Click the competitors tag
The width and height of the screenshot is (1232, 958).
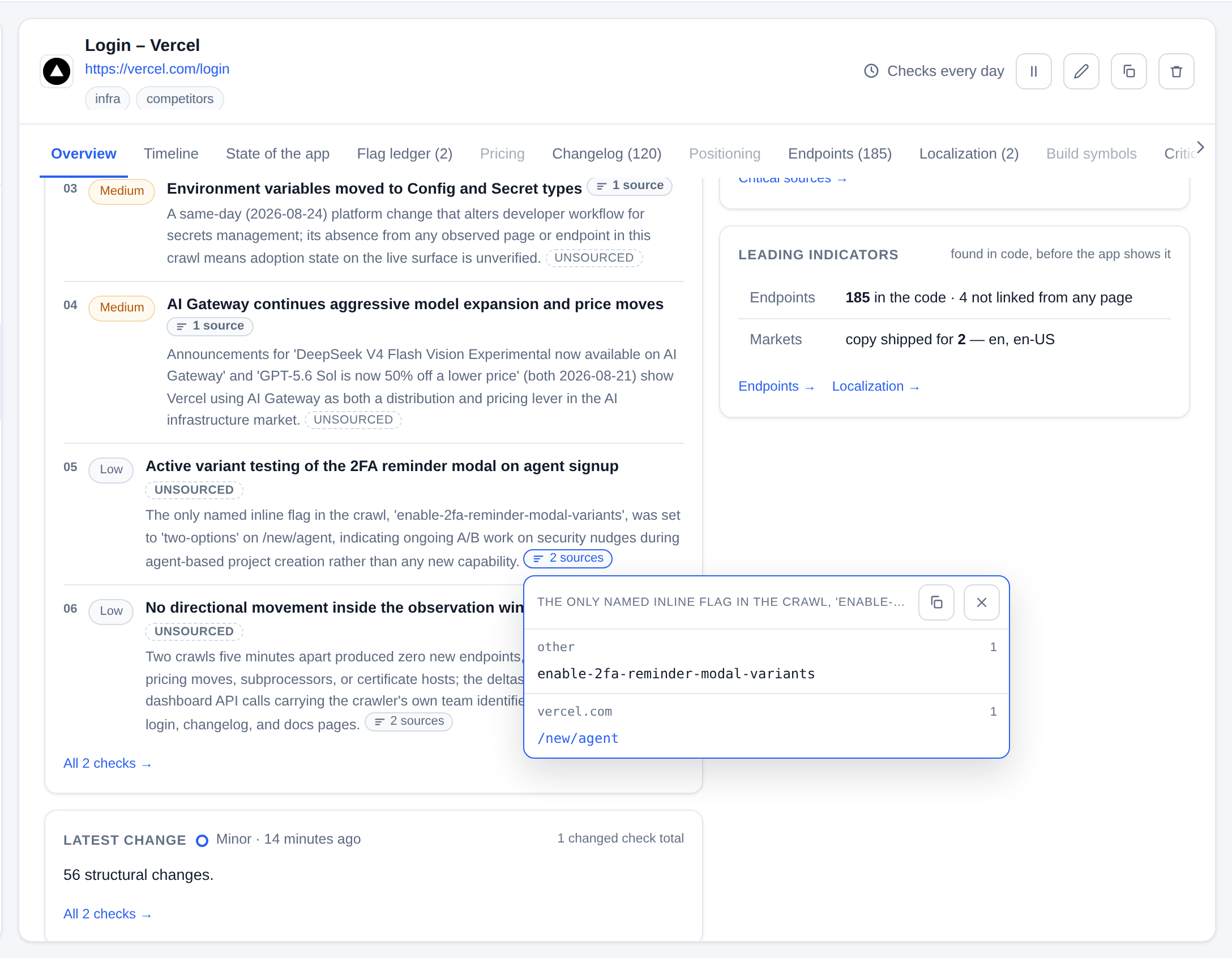tap(180, 99)
